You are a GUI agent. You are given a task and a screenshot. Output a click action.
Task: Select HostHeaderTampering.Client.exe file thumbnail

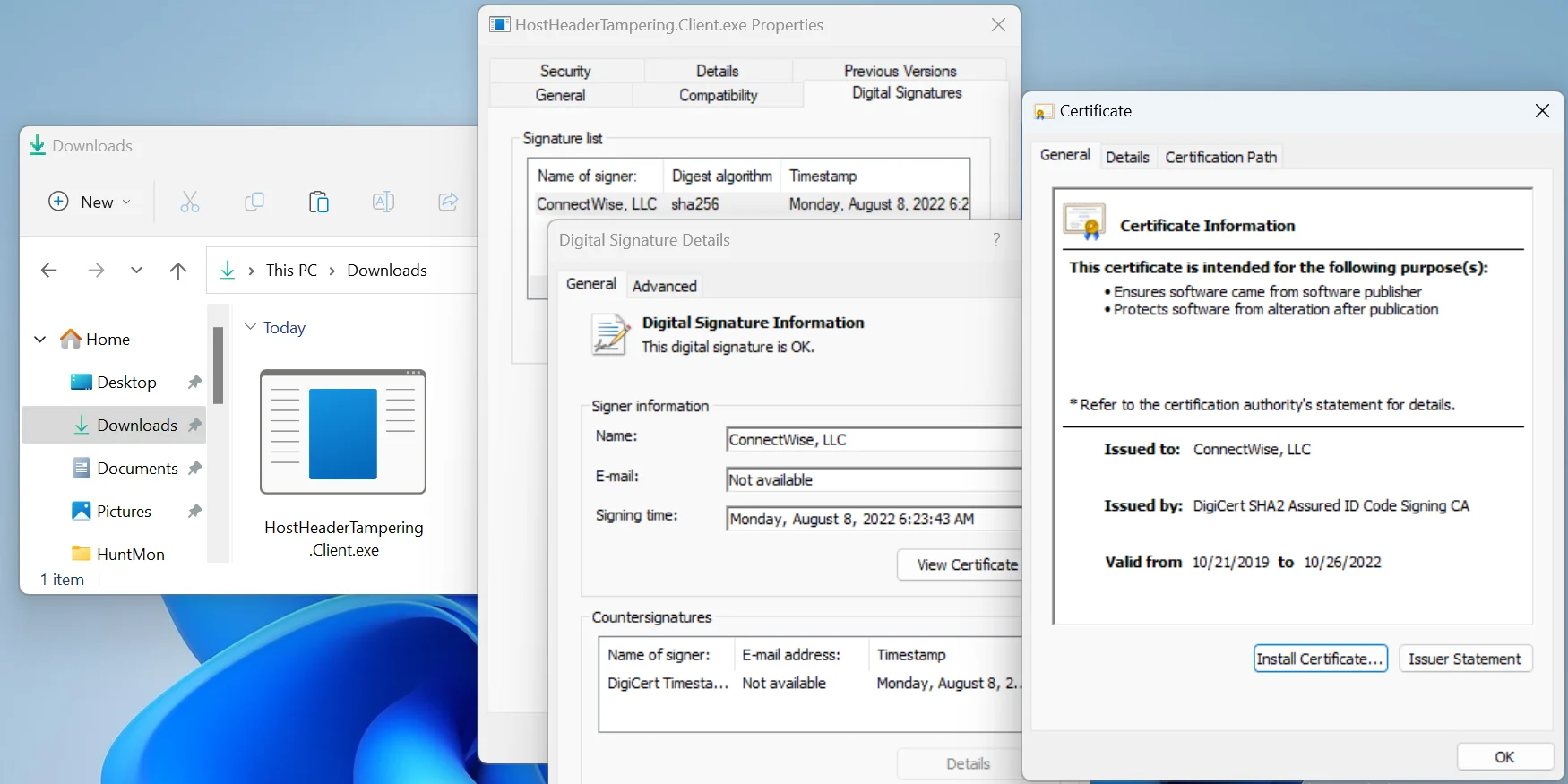coord(343,432)
